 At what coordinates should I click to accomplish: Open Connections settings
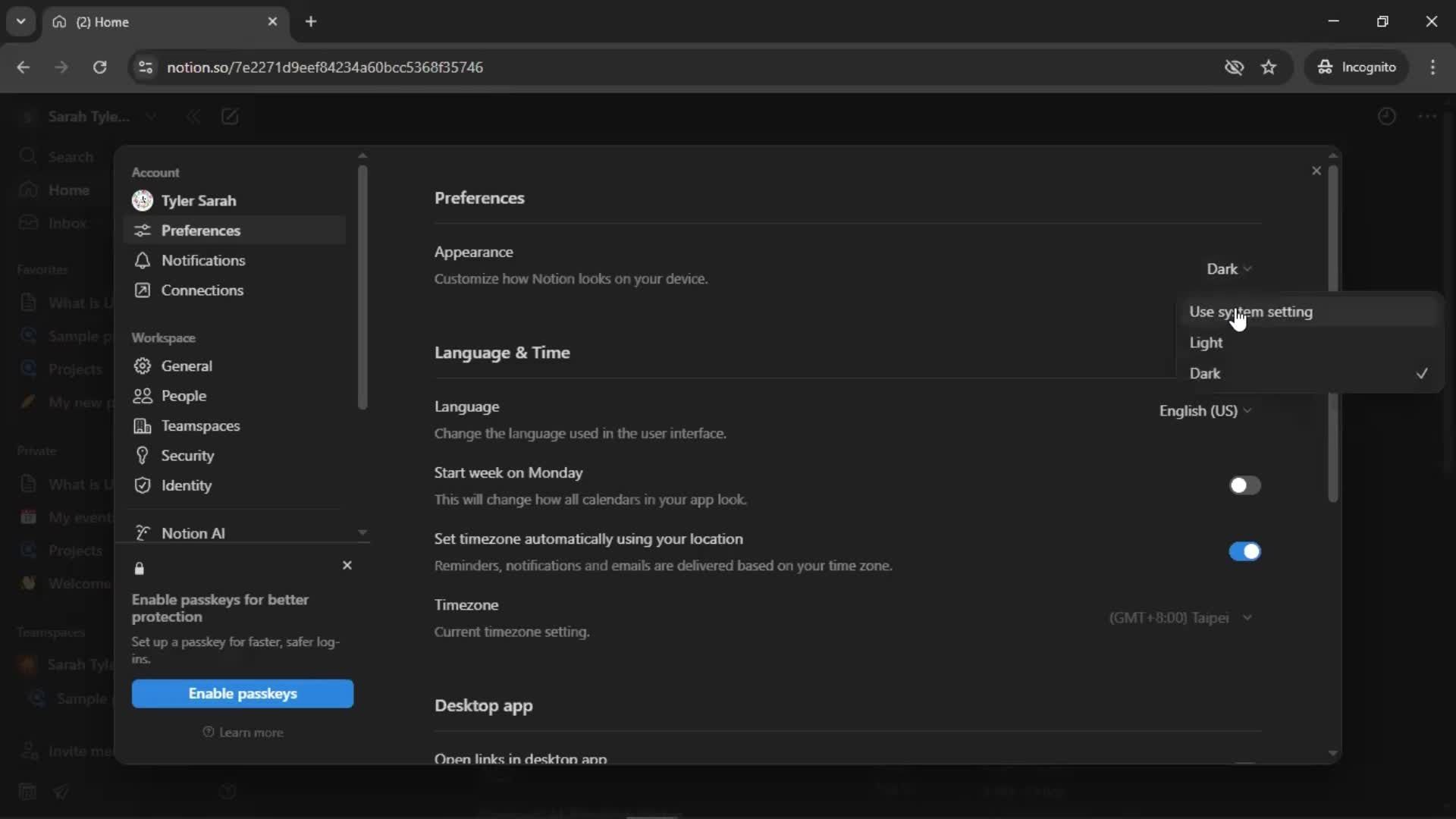(x=234, y=290)
